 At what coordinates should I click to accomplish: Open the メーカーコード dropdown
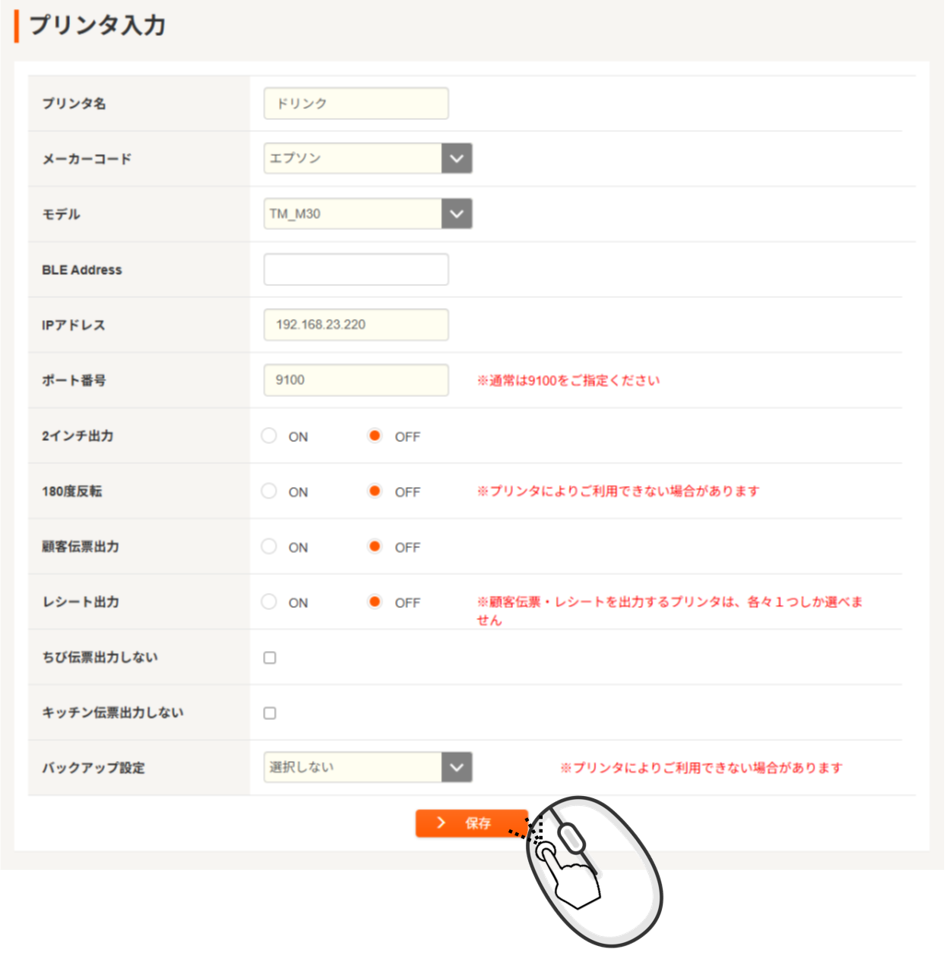tap(368, 158)
